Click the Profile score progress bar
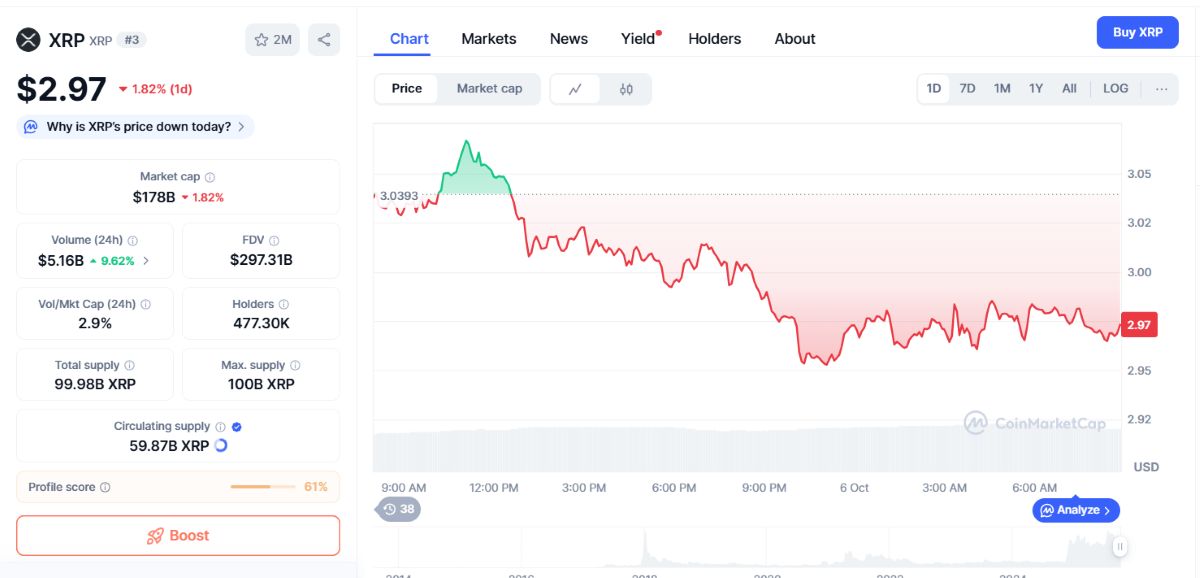Viewport: 1200px width, 578px height. pos(264,487)
